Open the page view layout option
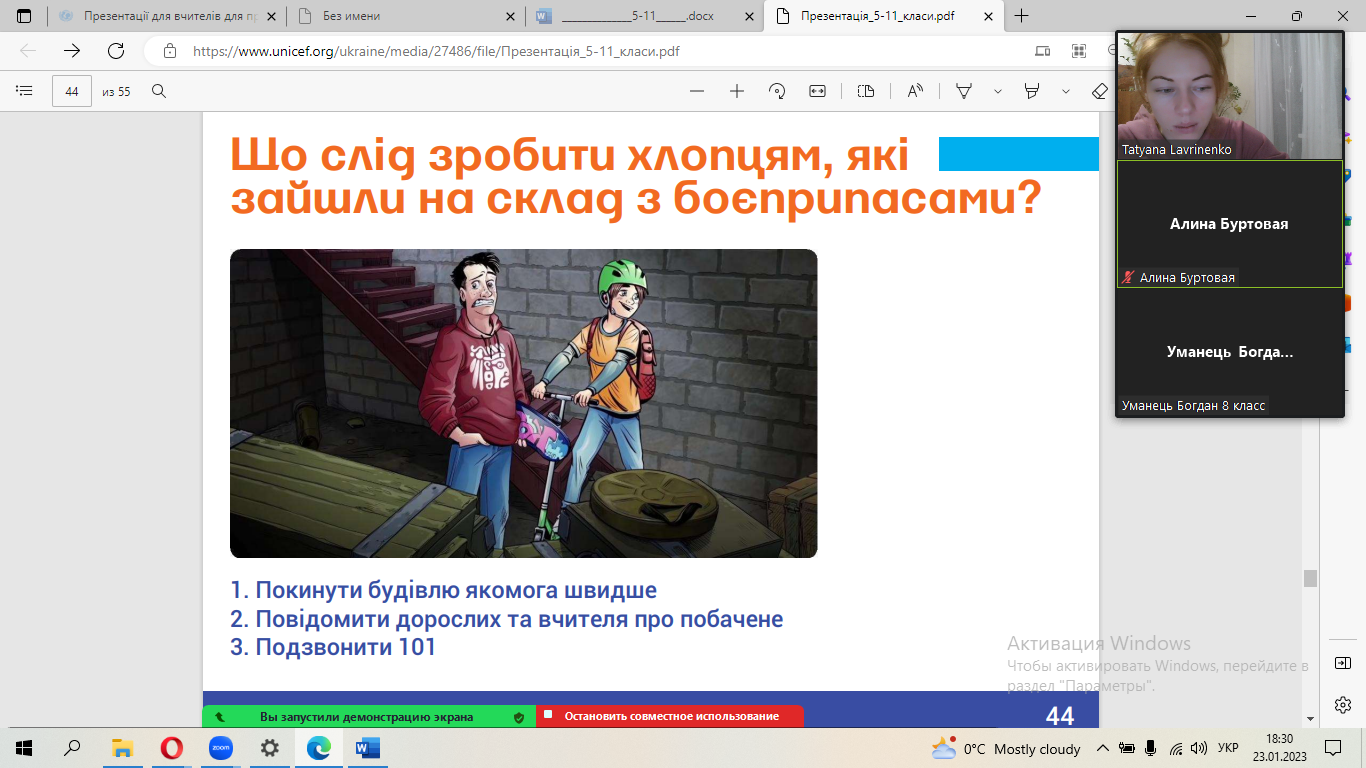Screen dimensions: 1366x768 click(866, 91)
